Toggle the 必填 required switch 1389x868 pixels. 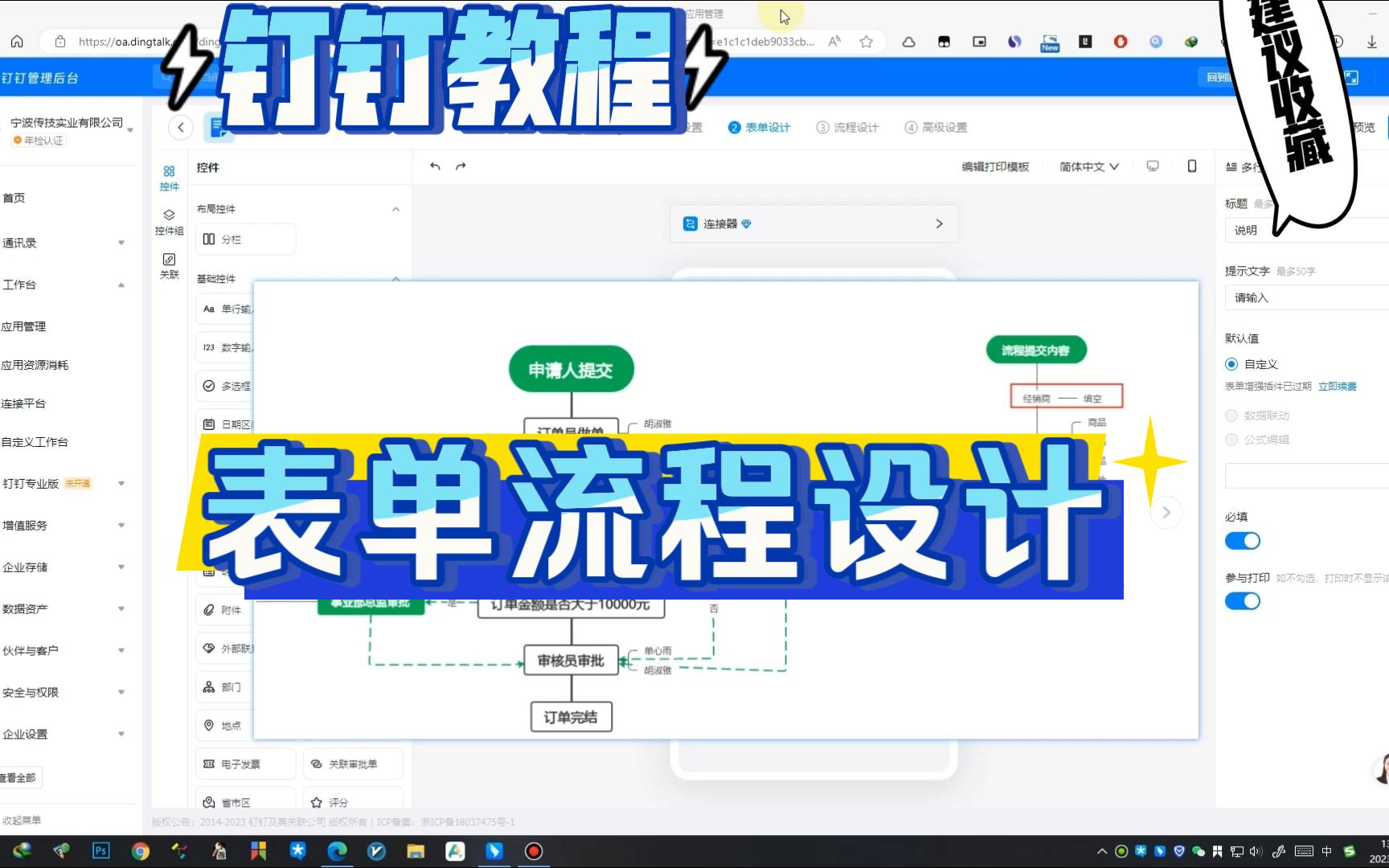pyautogui.click(x=1243, y=541)
